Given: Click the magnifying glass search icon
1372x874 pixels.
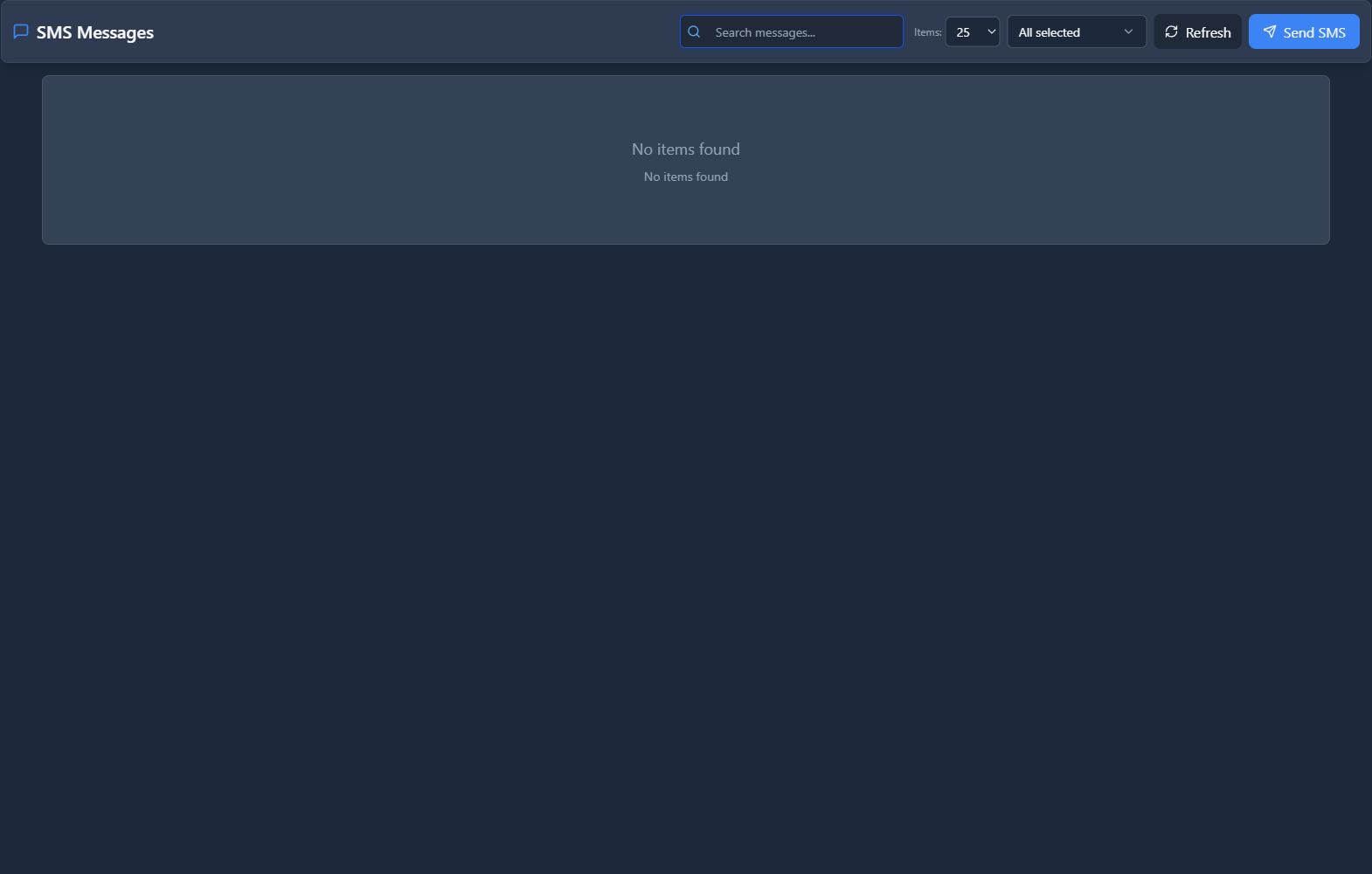Looking at the screenshot, I should click(694, 31).
